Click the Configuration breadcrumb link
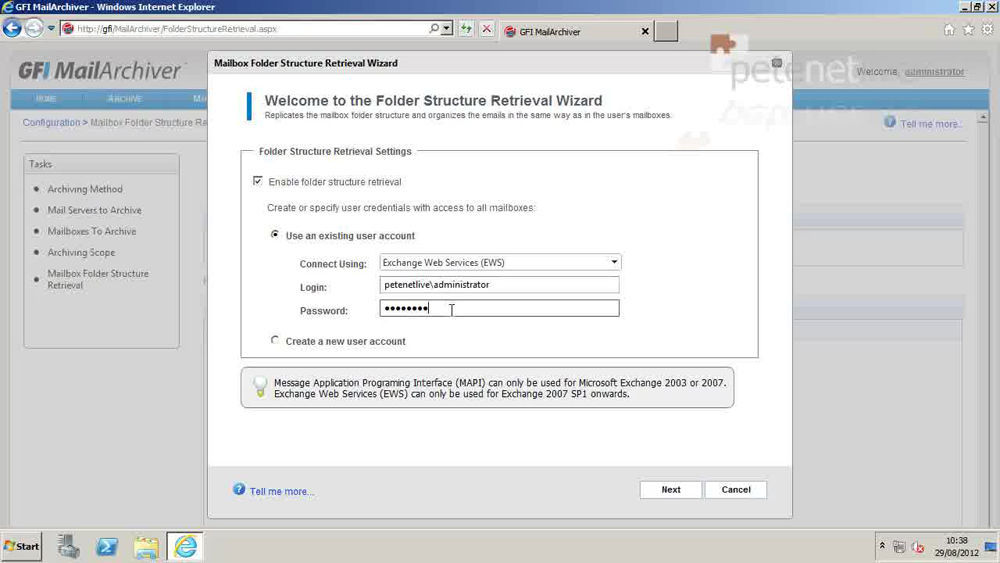Viewport: 1000px width, 563px height. point(51,122)
